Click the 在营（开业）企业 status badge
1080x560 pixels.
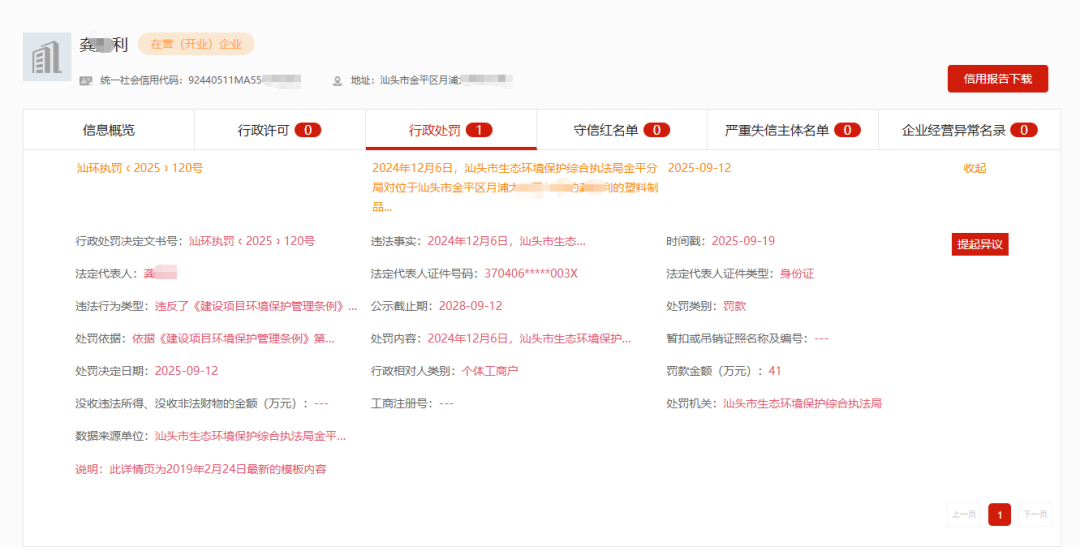[196, 44]
